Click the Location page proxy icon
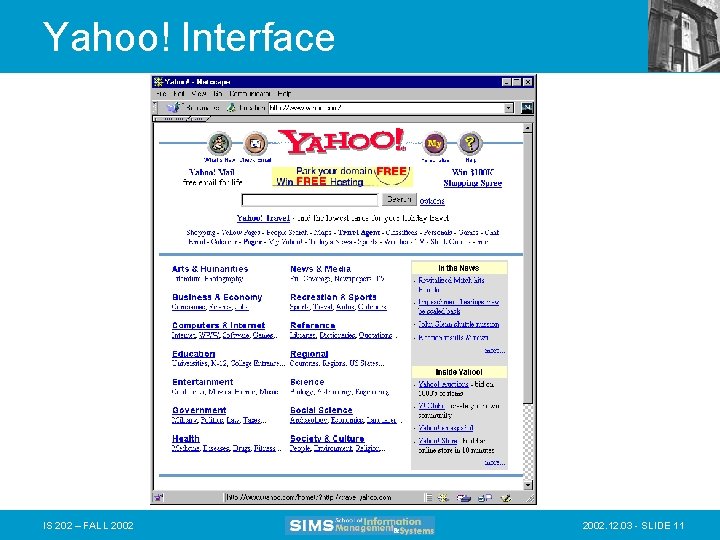Viewport: 720px width, 540px height. click(x=231, y=108)
